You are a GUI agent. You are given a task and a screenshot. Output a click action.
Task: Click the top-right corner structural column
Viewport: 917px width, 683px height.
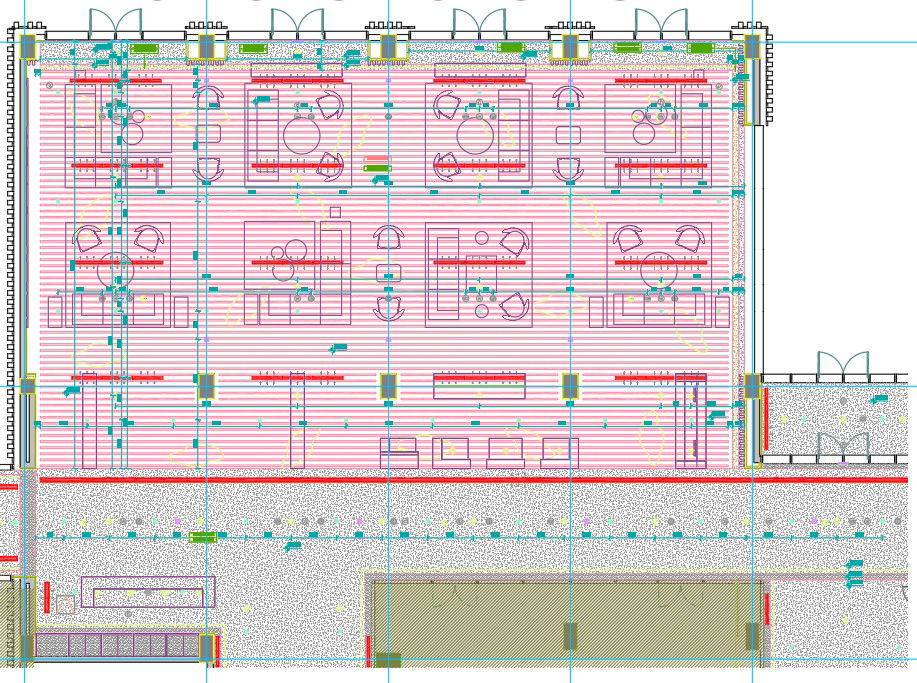click(x=752, y=47)
